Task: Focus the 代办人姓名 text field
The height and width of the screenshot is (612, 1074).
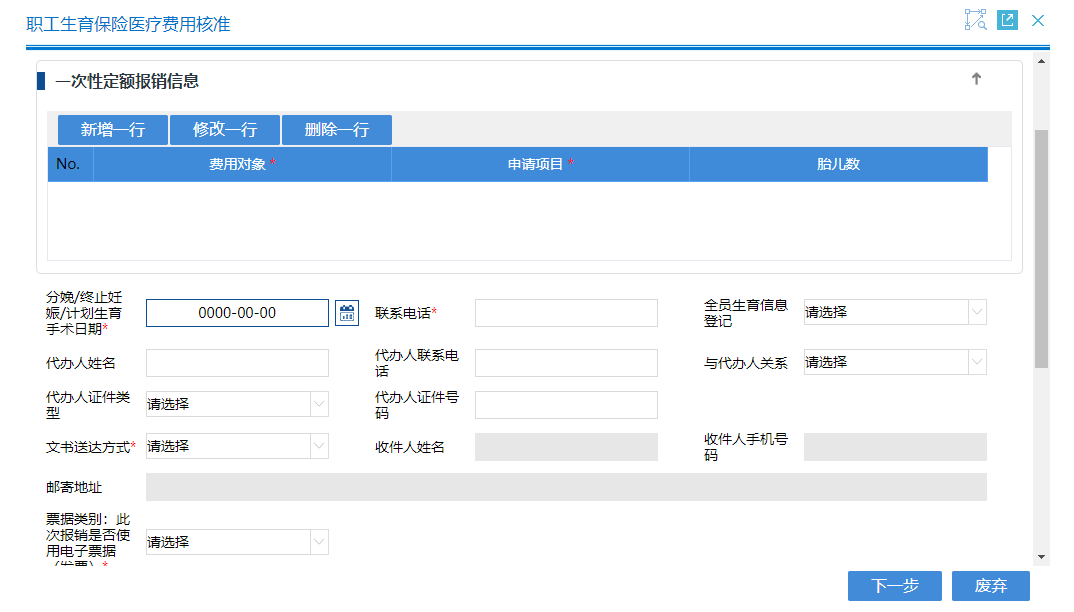Action: tap(237, 363)
